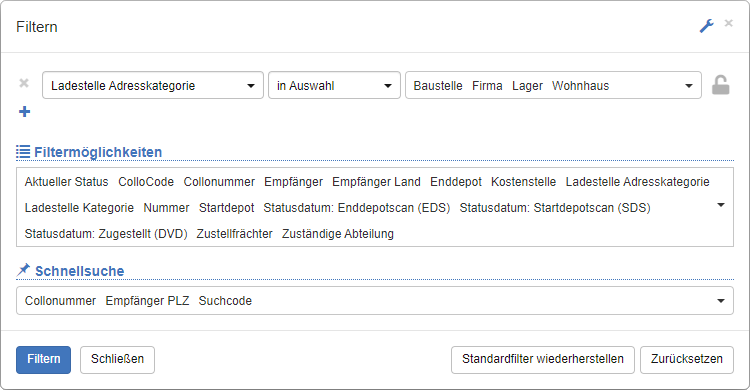Click the ColloCode filter option

tap(146, 182)
